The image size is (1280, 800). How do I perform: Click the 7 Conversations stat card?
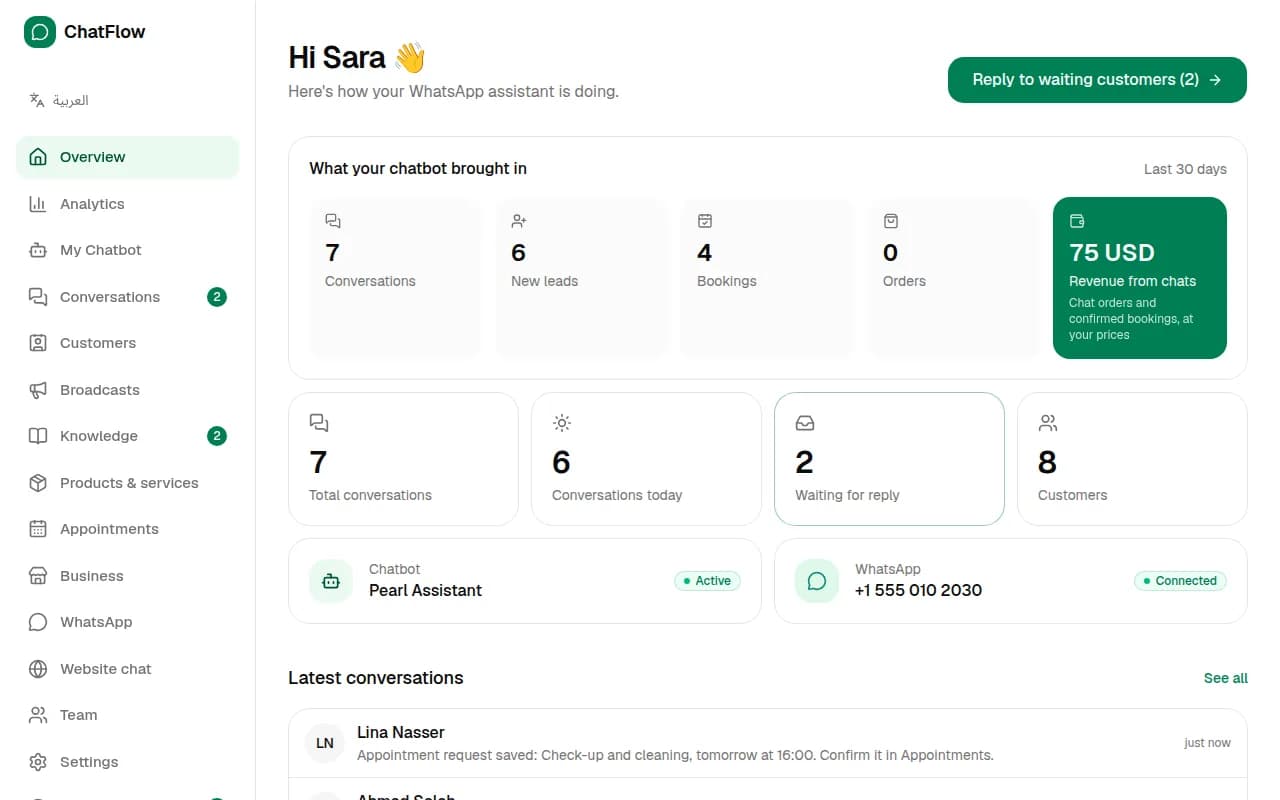point(395,278)
